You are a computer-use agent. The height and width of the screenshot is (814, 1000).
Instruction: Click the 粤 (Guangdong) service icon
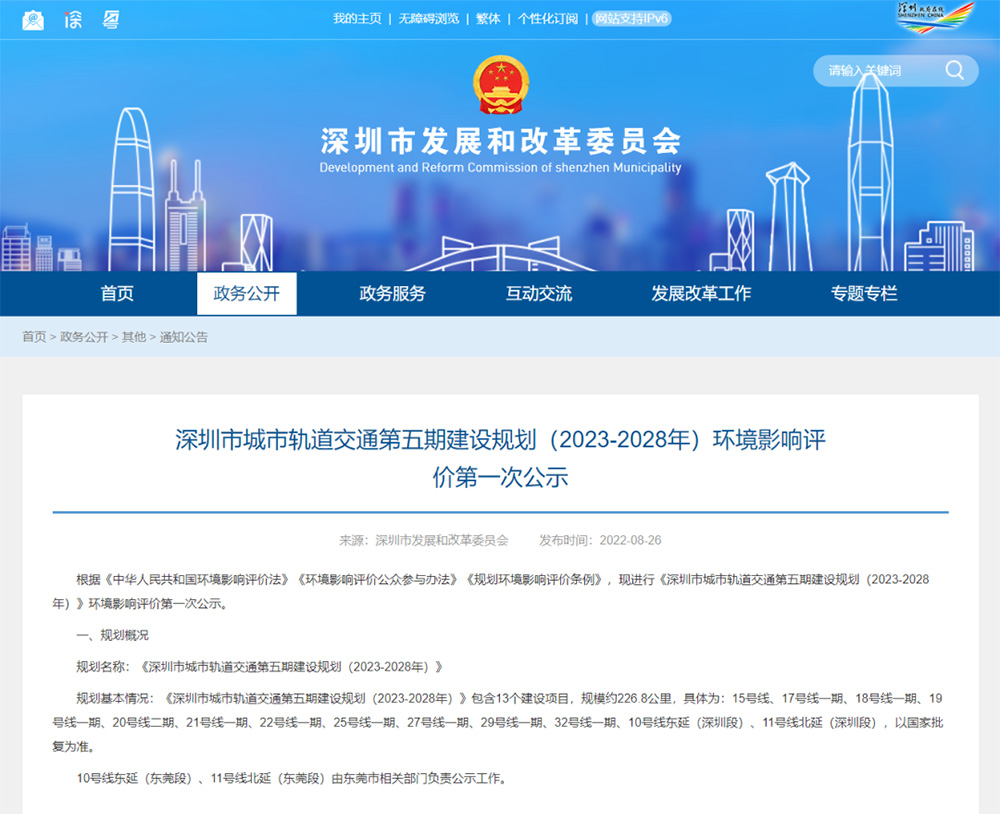click(111, 20)
